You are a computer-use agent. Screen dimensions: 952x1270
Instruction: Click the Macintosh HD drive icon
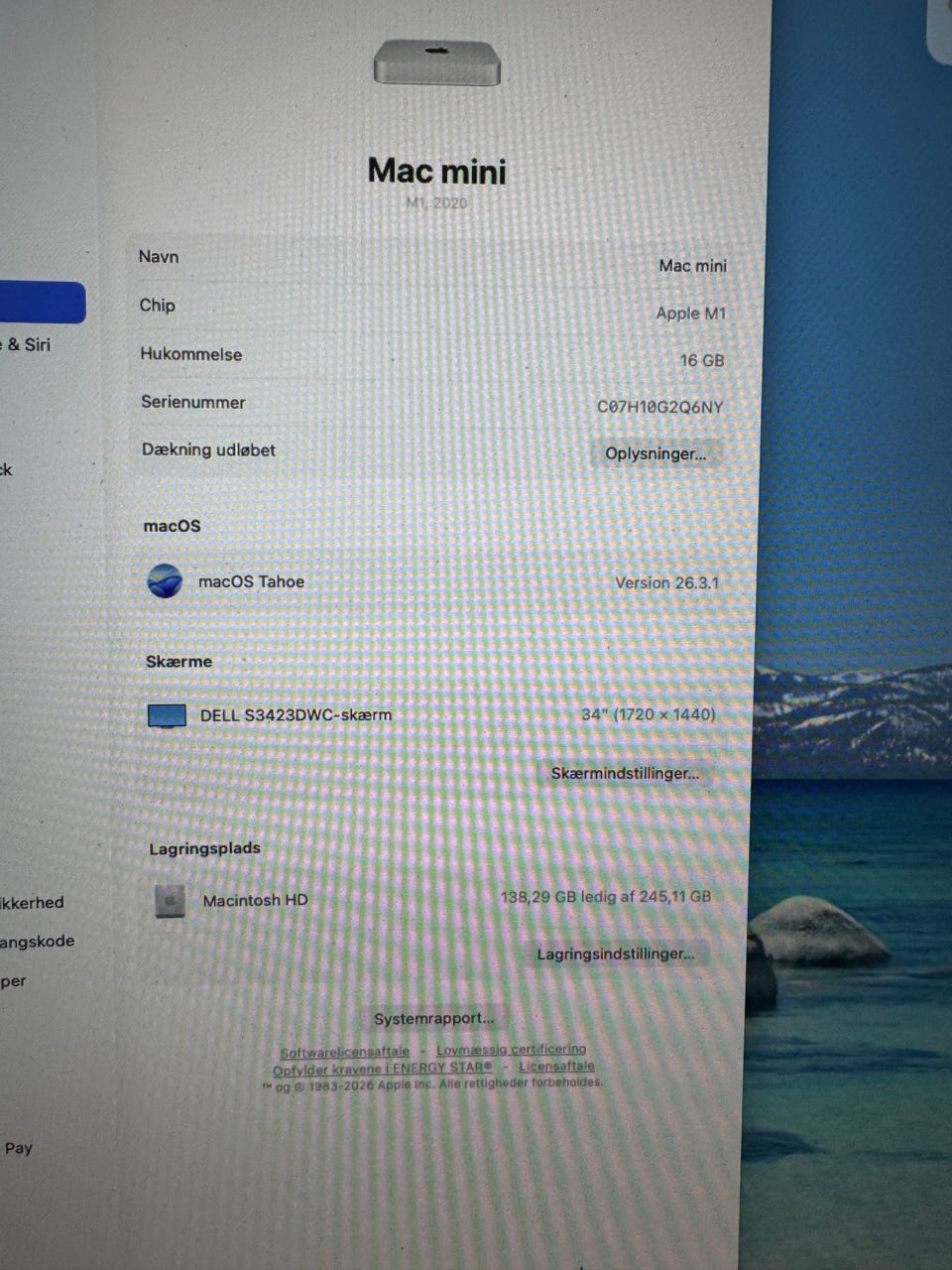point(171,901)
